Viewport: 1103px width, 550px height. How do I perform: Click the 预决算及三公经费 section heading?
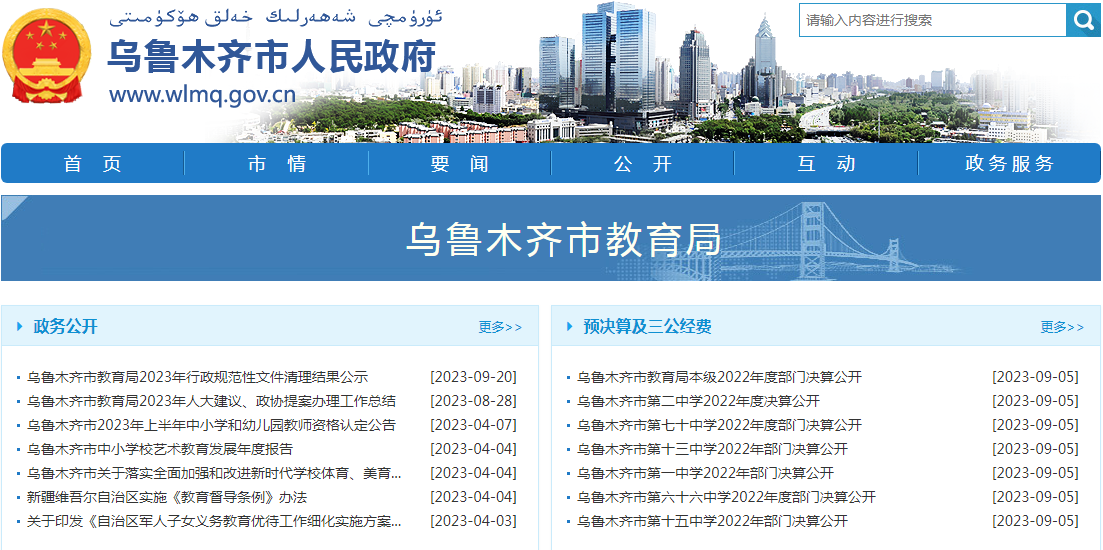[647, 326]
